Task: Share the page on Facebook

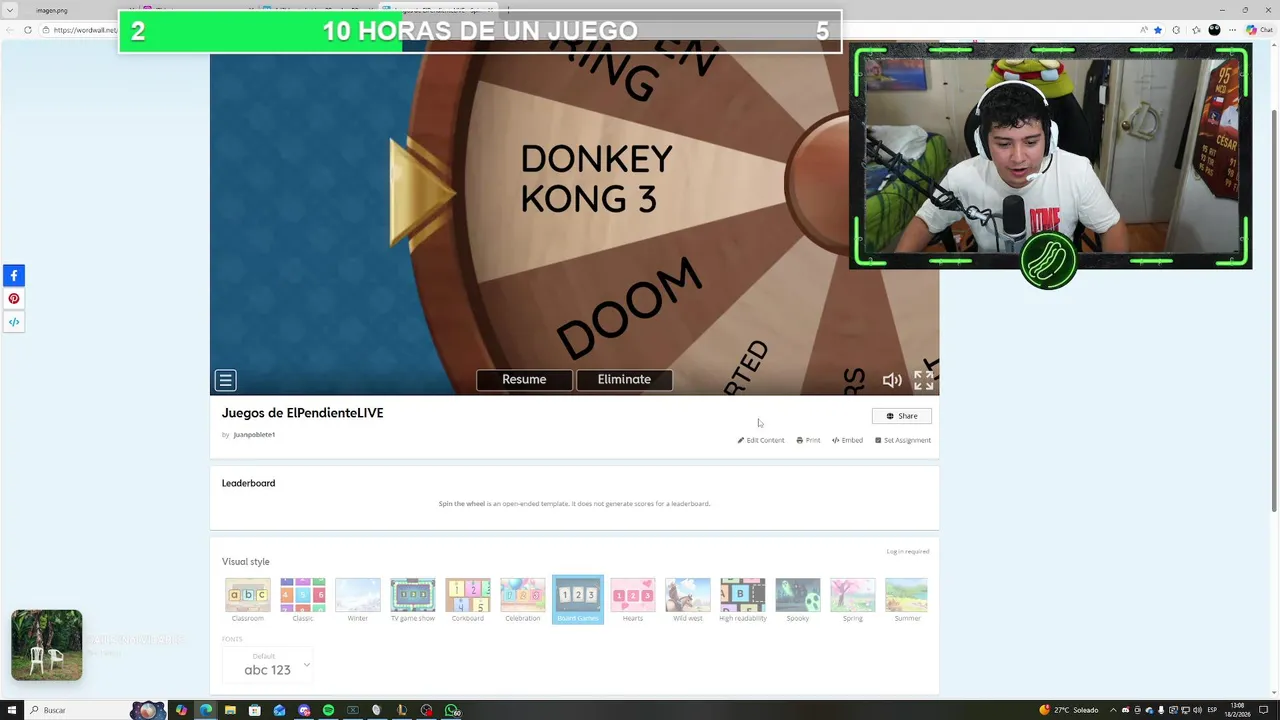Action: click(14, 275)
